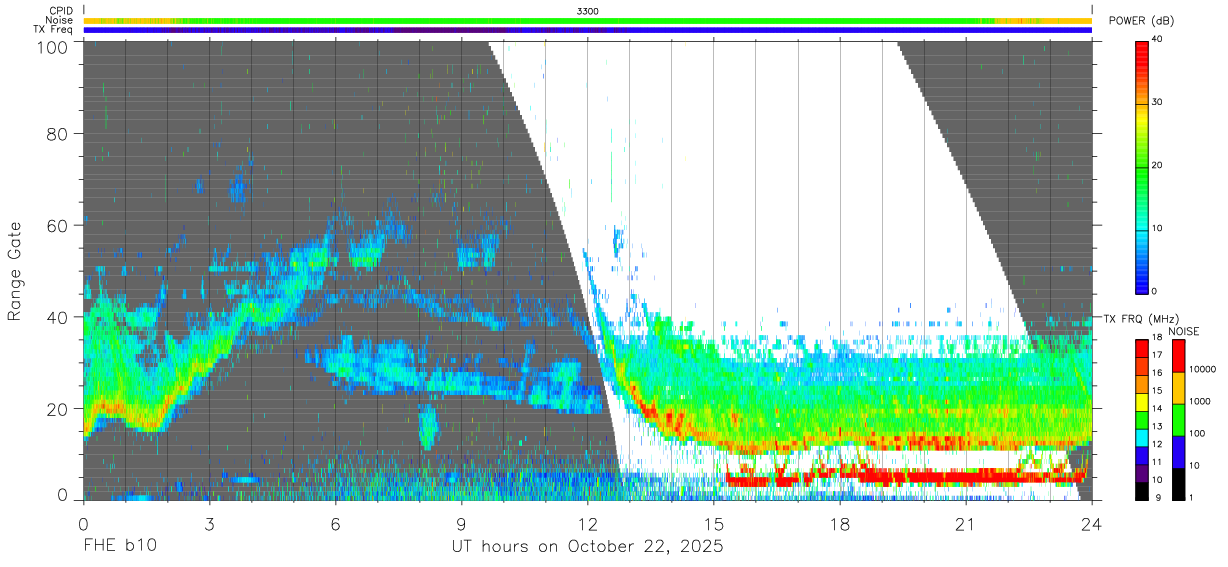Click the green-orange Noise strip above the plot
Image resolution: width=1228 pixels, height=567 pixels.
(588, 20)
